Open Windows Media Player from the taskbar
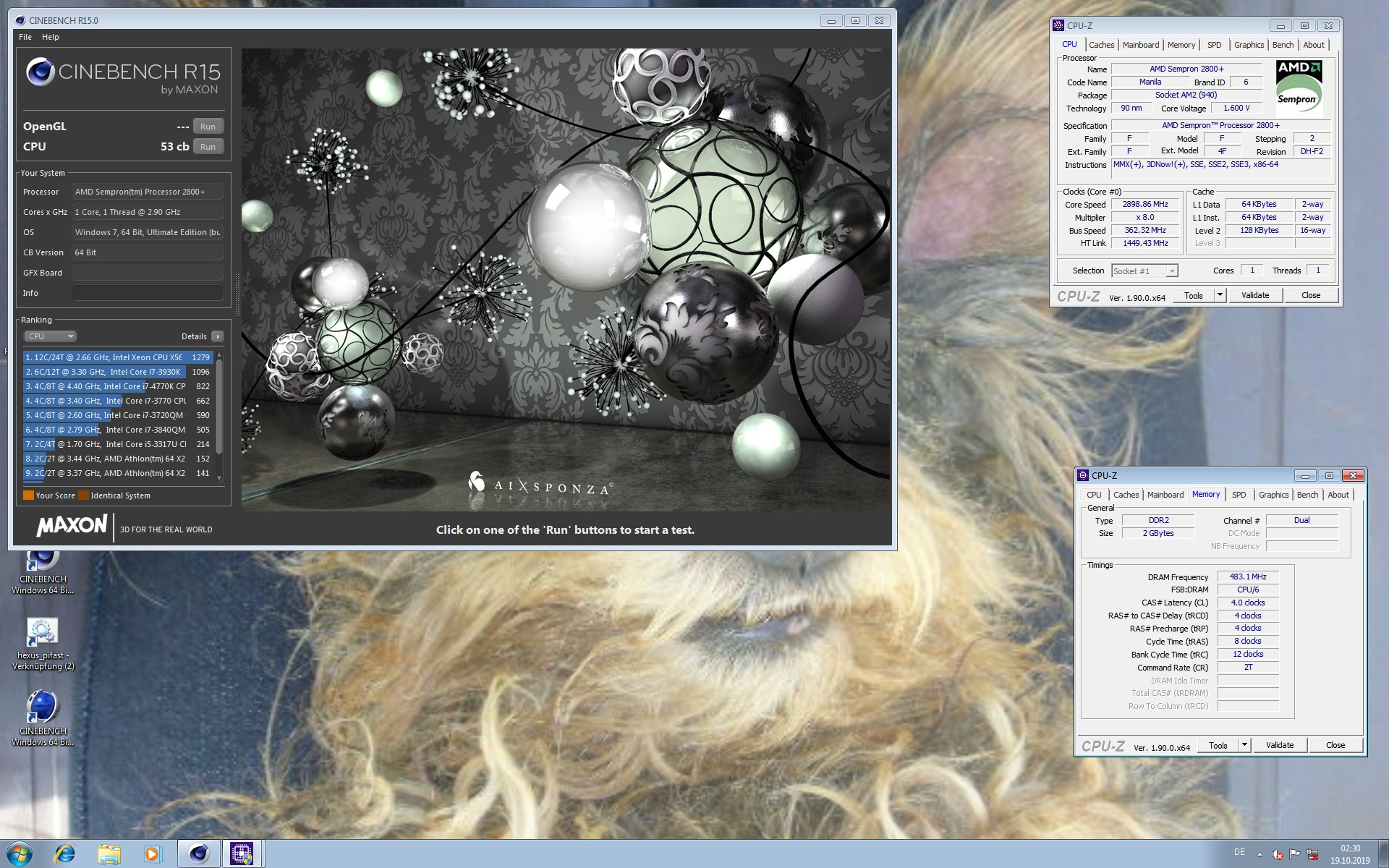 tap(153, 854)
